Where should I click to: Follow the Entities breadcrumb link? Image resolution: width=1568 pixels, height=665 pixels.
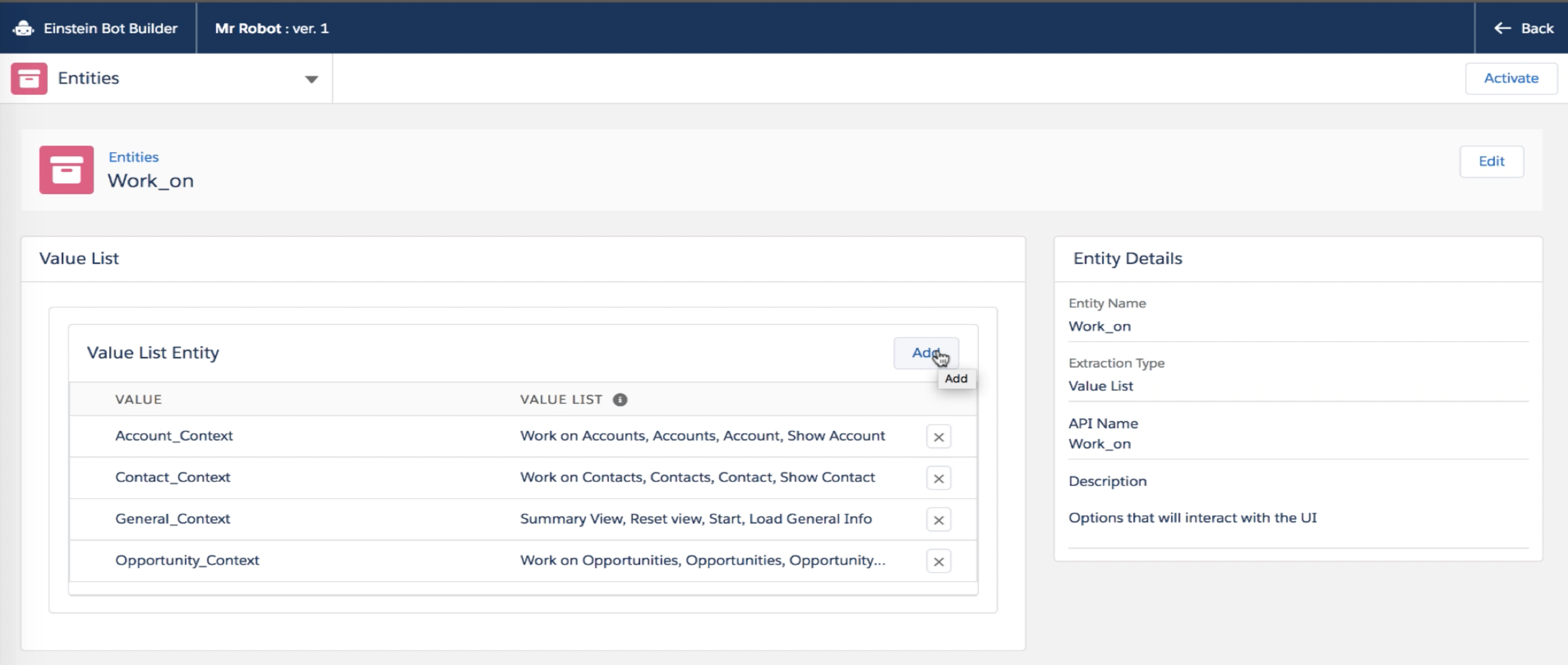(x=133, y=157)
